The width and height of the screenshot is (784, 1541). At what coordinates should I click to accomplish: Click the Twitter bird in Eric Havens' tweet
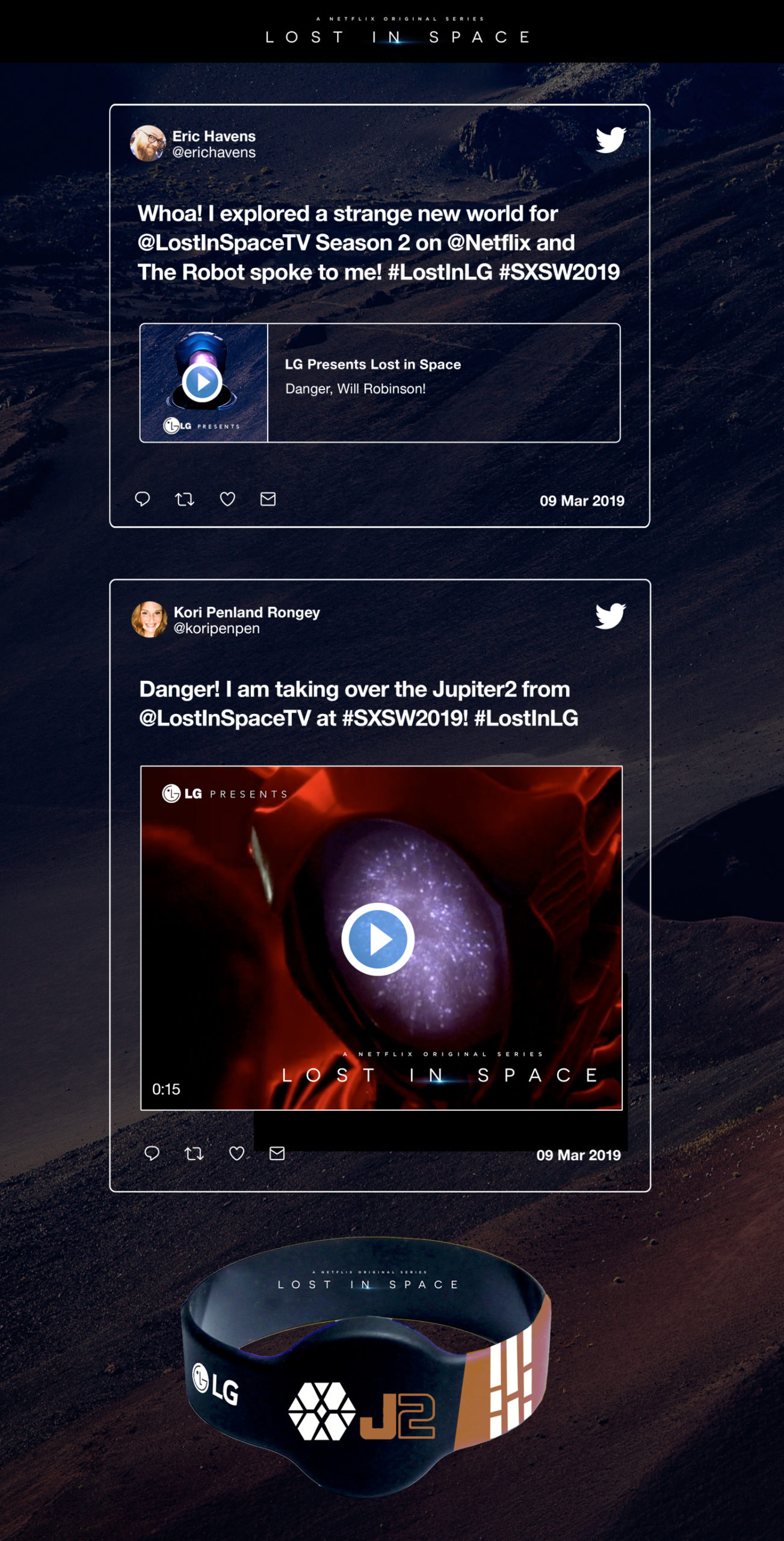click(611, 140)
